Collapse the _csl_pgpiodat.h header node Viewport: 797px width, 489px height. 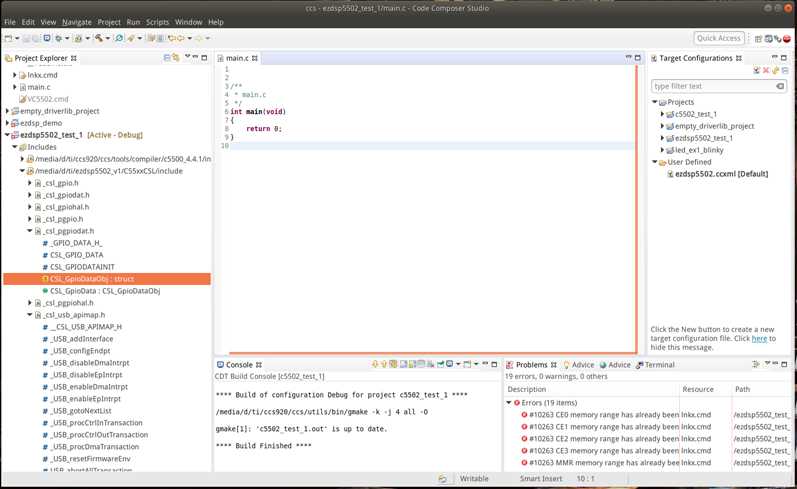[29, 231]
